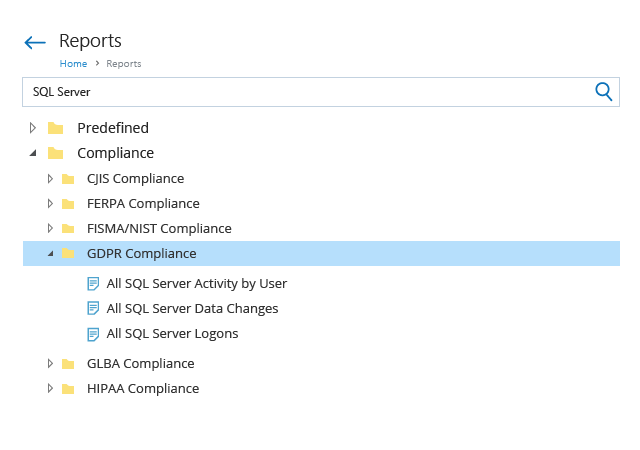This screenshot has height=450, width=640.
Task: Open All SQL Server Data Changes report
Action: pyautogui.click(x=192, y=309)
